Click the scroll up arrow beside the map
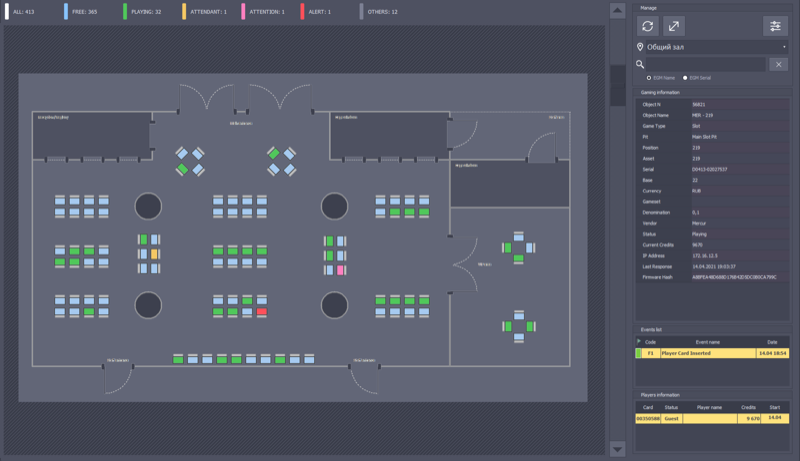 (618, 11)
